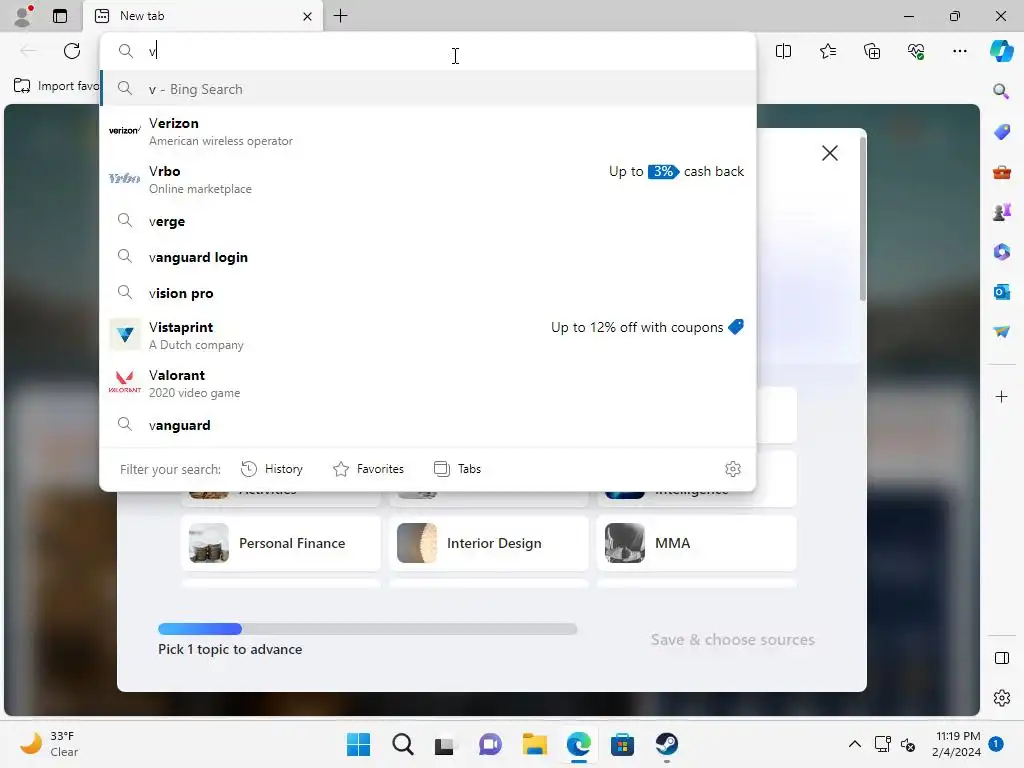
Task: Pick the Personal Finance topic
Action: point(281,543)
